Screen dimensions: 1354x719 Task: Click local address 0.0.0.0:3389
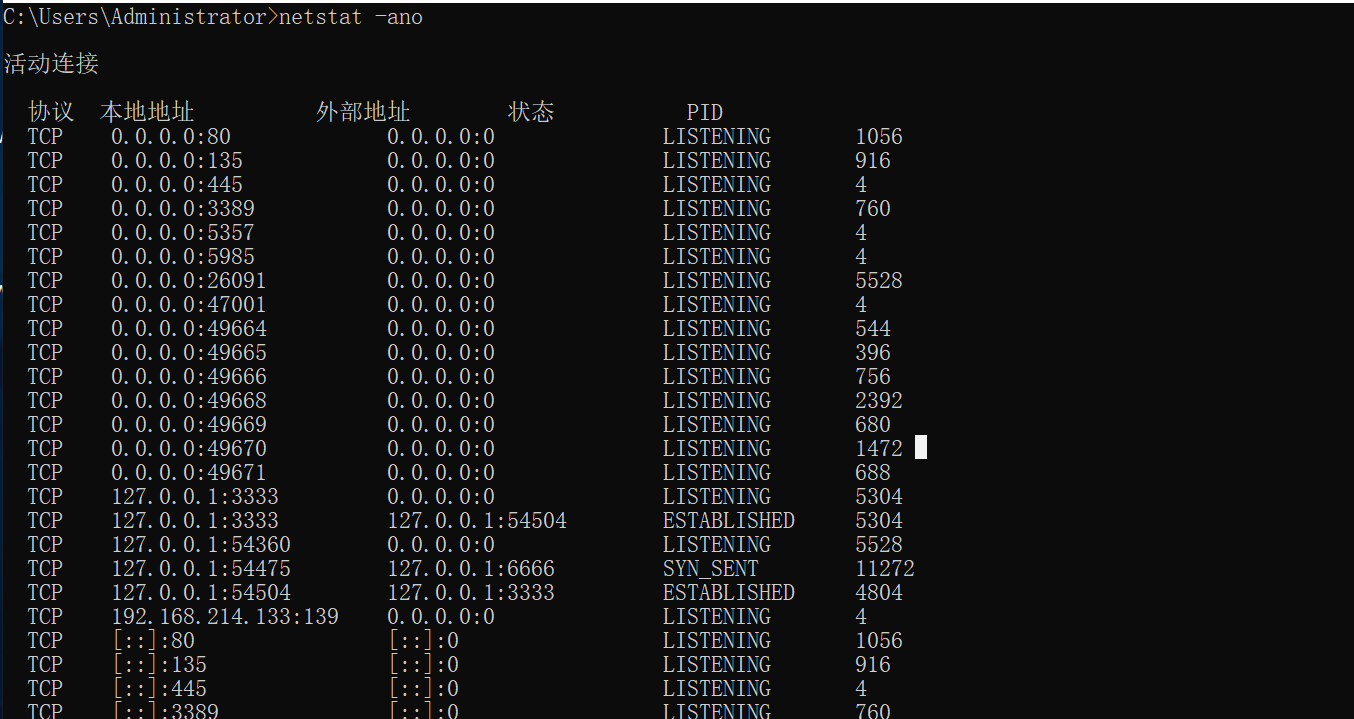[x=182, y=209]
